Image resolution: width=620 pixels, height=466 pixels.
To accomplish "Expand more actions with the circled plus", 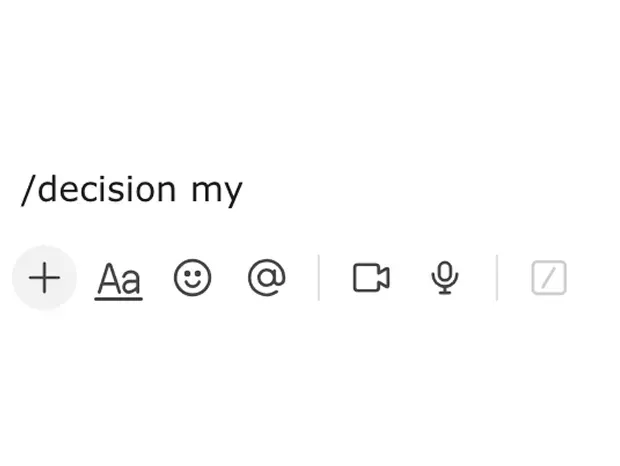I will 44,278.
